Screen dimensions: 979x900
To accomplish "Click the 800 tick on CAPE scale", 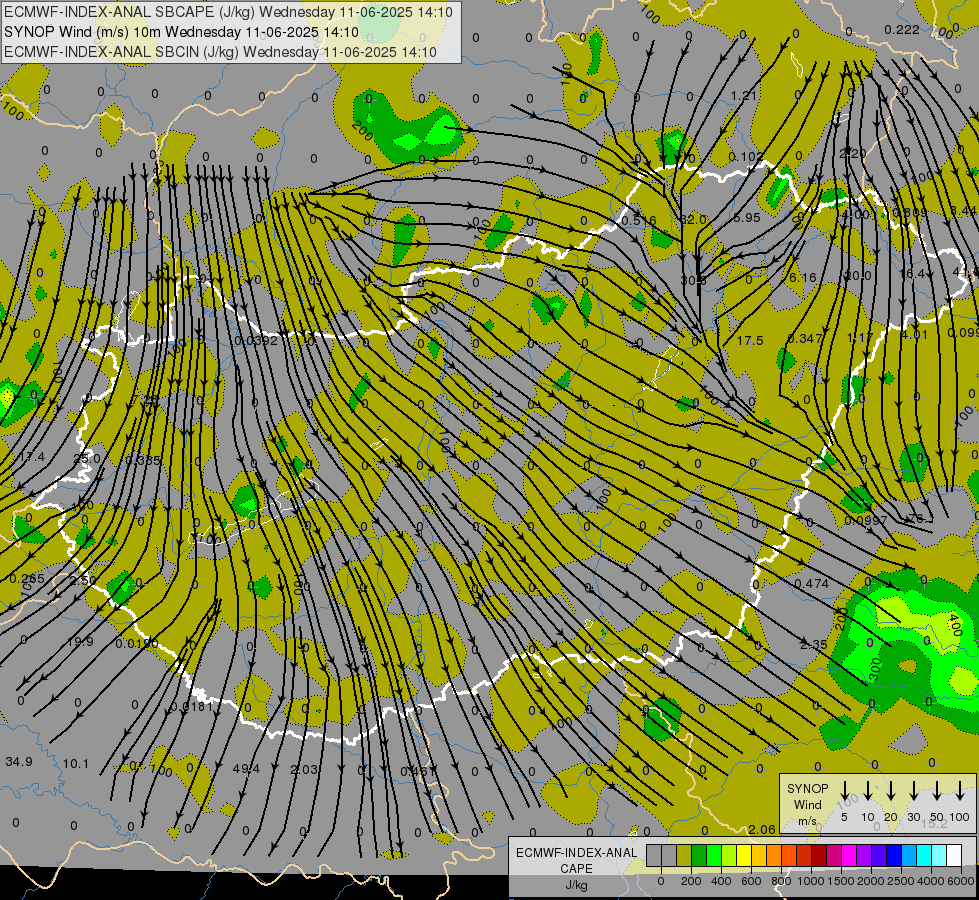I will point(780,881).
